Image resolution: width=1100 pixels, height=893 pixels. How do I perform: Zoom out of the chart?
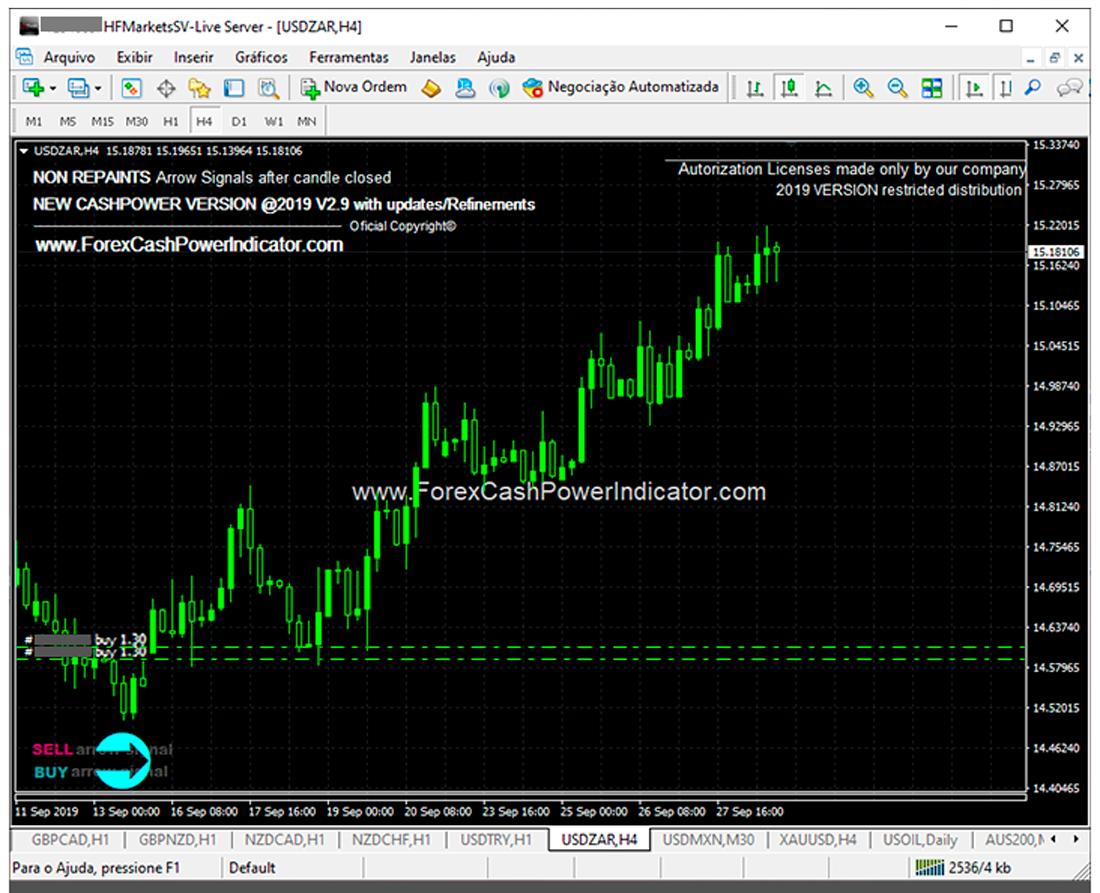coord(897,88)
